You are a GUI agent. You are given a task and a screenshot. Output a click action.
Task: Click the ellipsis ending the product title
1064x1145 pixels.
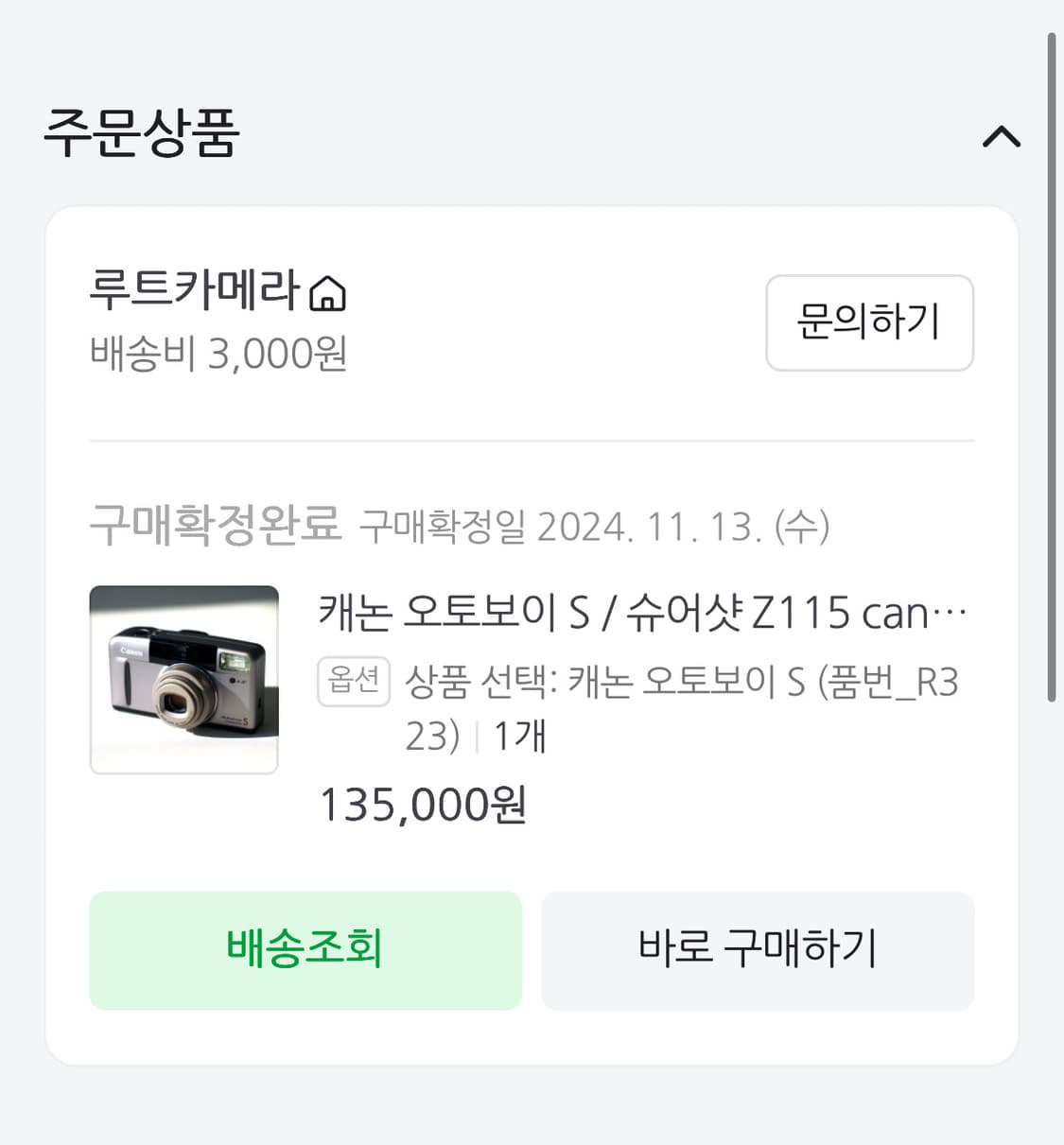(x=950, y=614)
